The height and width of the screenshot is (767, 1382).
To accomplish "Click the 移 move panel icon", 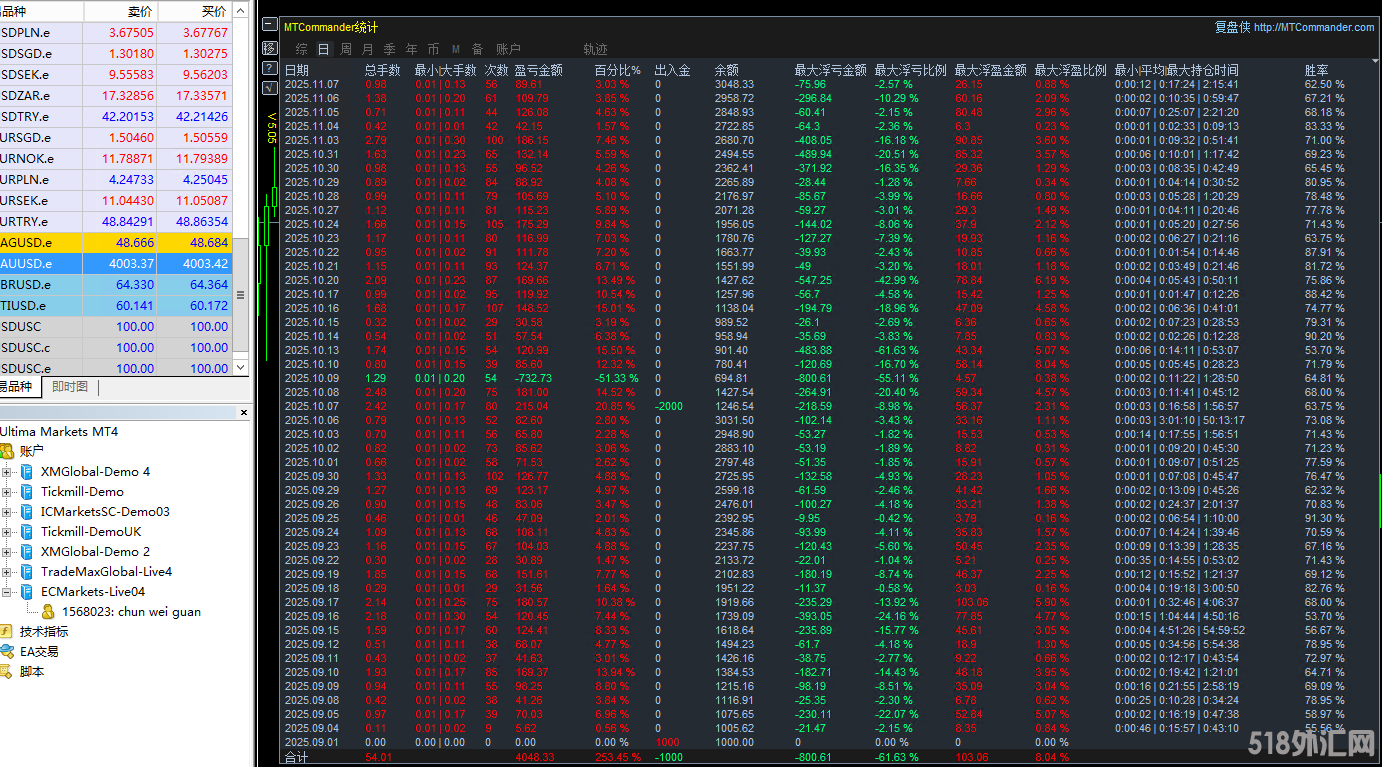I will pyautogui.click(x=270, y=48).
